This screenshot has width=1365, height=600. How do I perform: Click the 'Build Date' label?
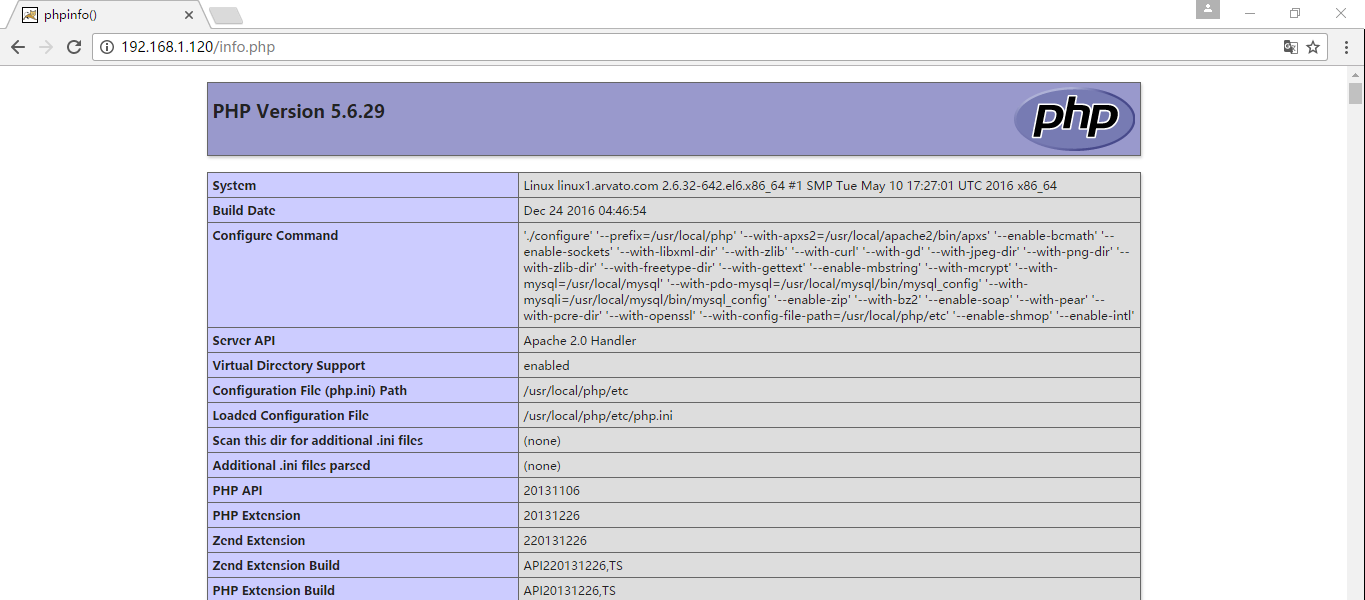(x=244, y=211)
